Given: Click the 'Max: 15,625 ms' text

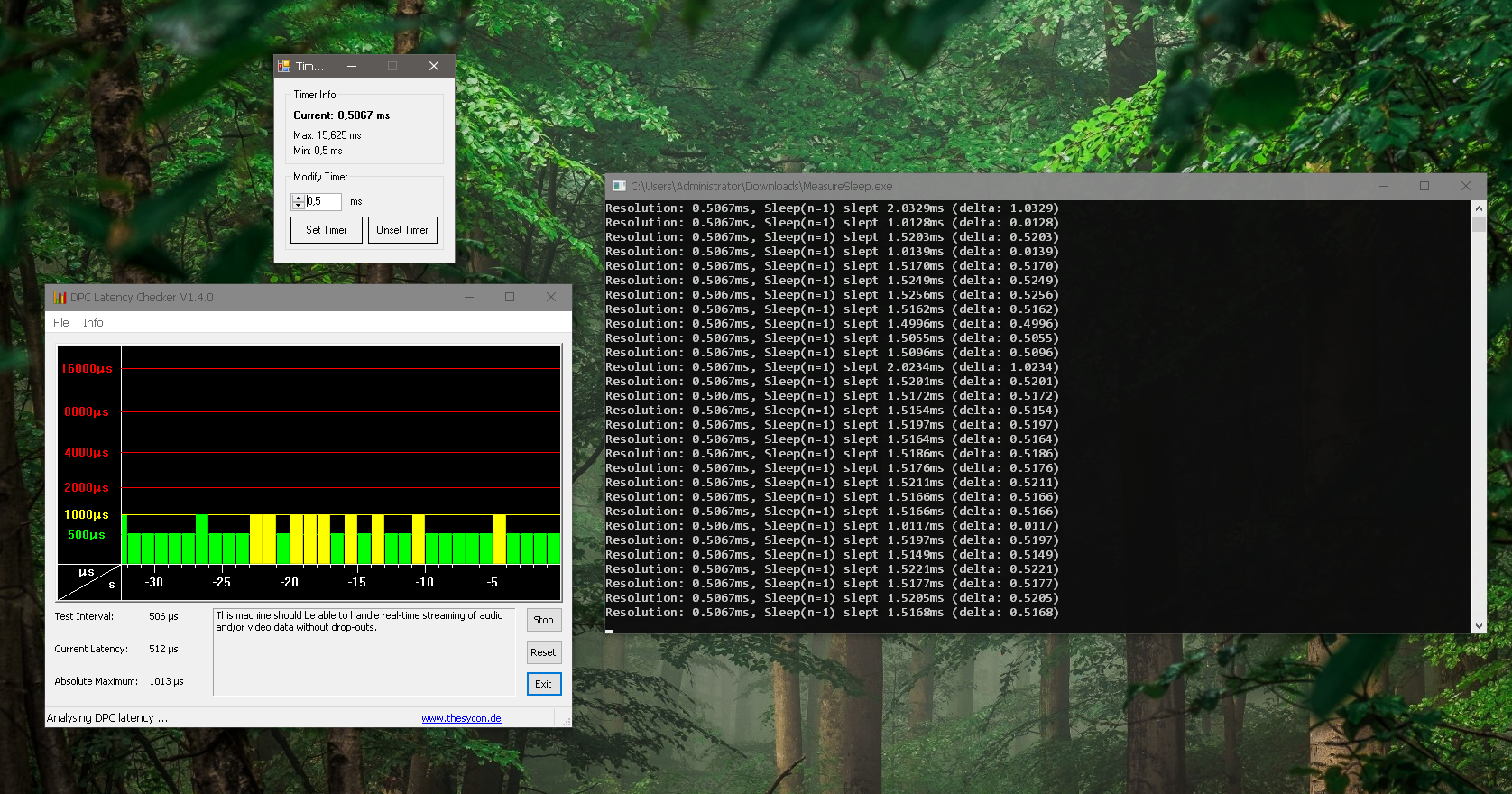Looking at the screenshot, I should pyautogui.click(x=327, y=135).
